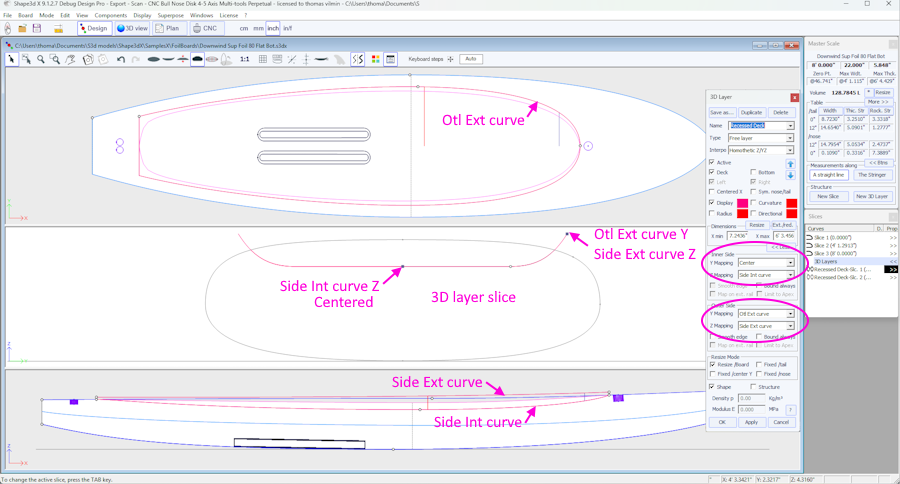The image size is (900, 484).
Task: Open the Superpose menu
Action: coord(171,16)
